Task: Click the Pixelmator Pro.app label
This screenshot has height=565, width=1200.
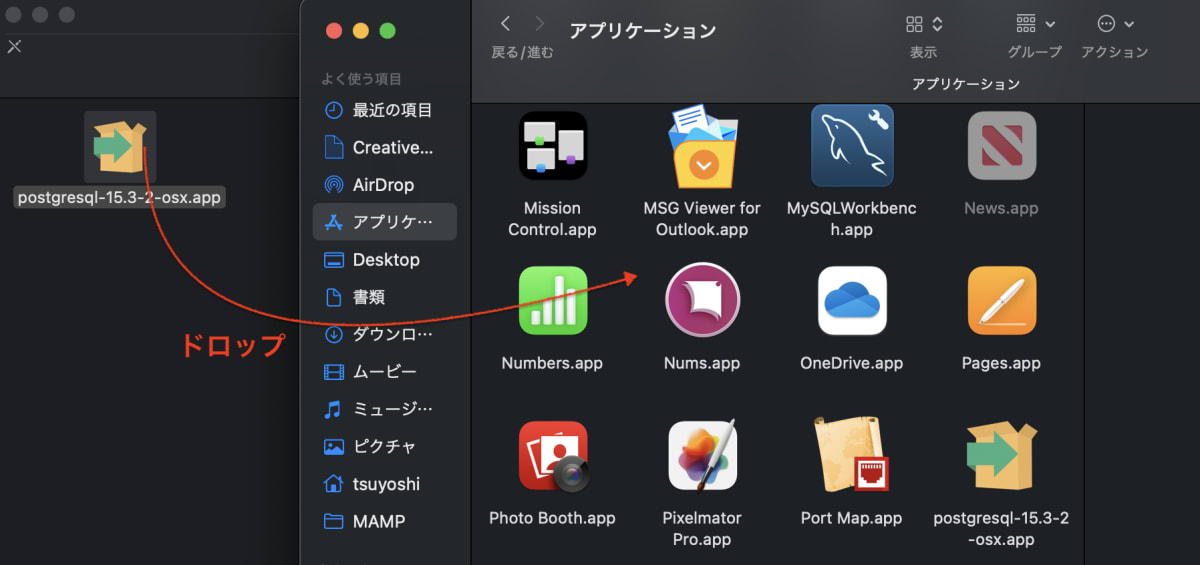Action: pyautogui.click(x=702, y=529)
